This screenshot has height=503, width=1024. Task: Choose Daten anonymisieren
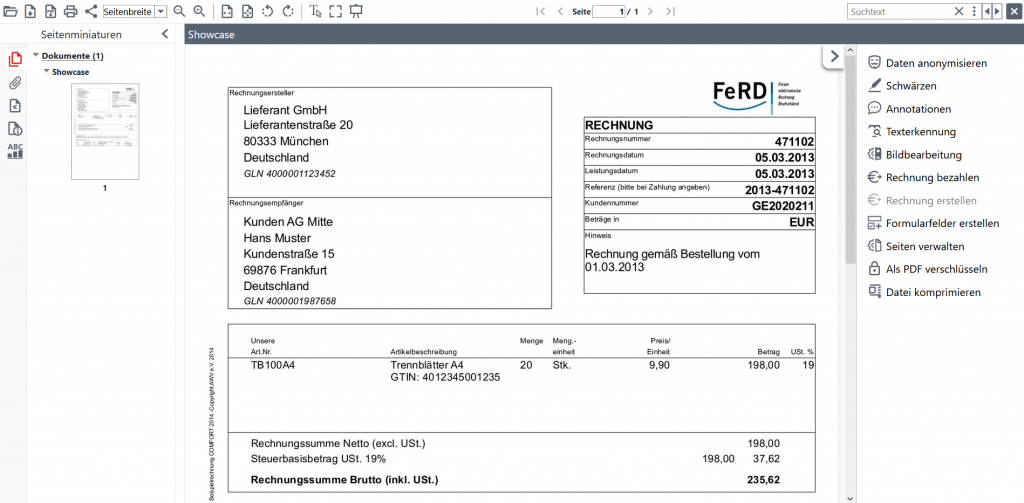(x=927, y=63)
